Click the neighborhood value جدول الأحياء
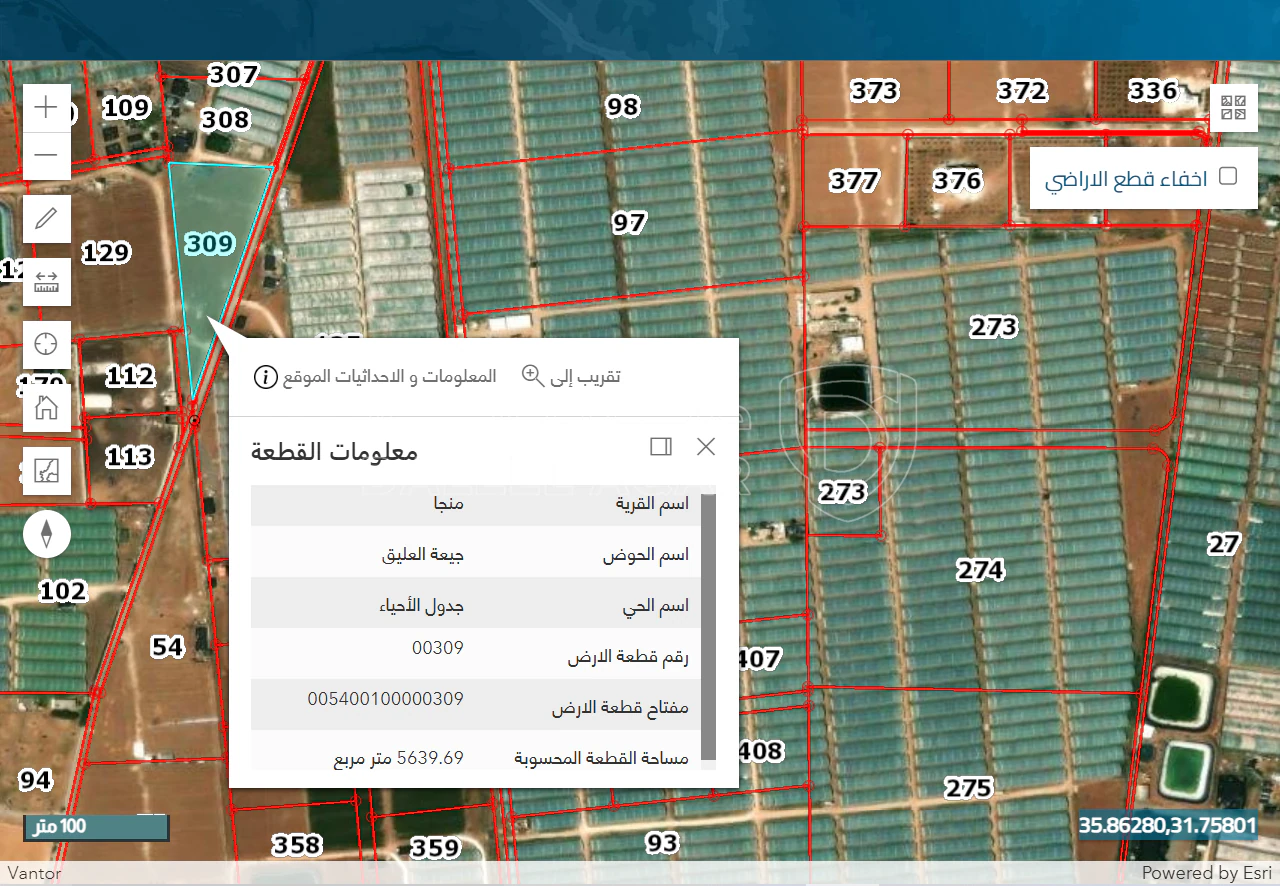 point(420,606)
